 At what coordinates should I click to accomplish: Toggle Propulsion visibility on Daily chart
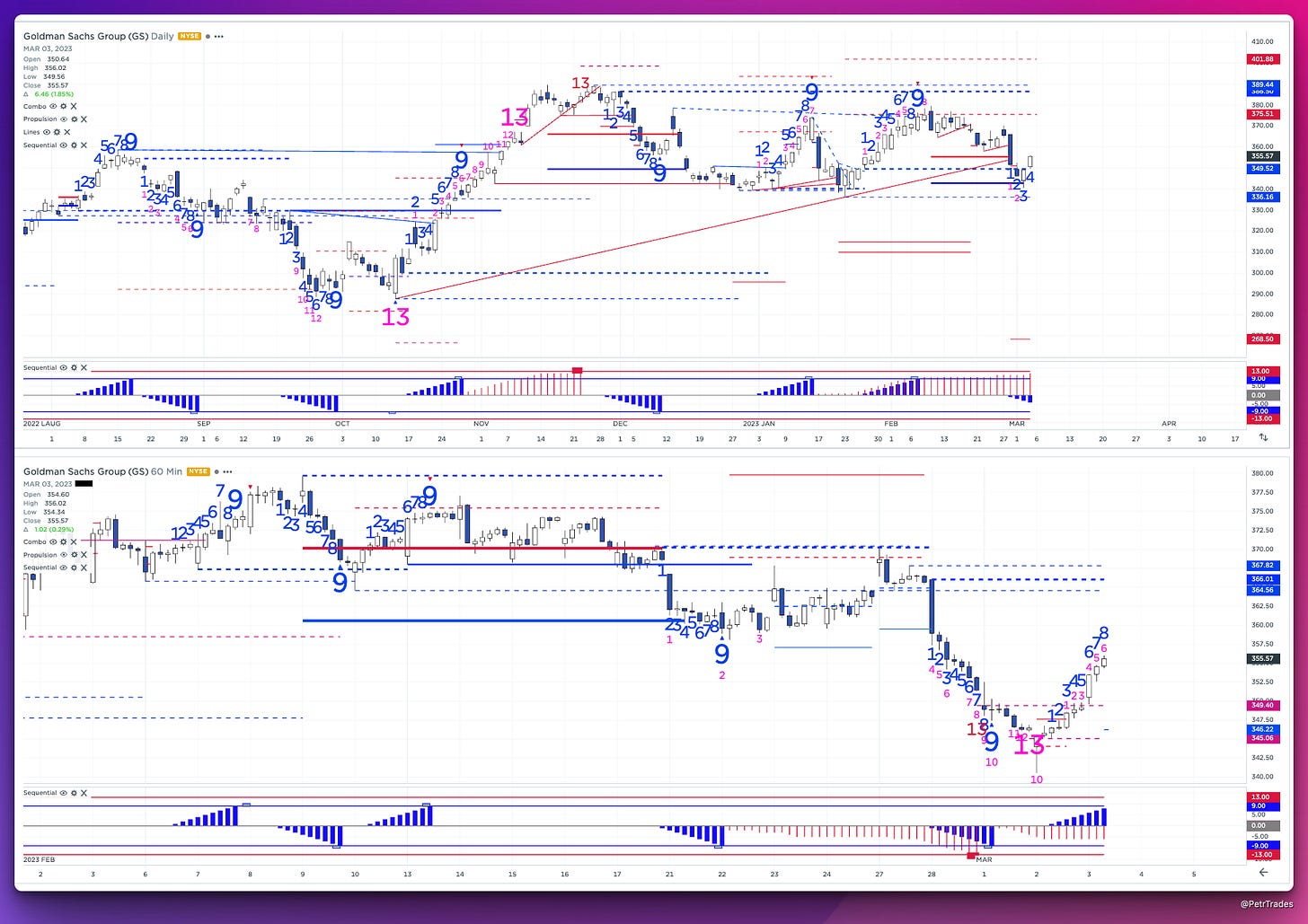(x=64, y=119)
